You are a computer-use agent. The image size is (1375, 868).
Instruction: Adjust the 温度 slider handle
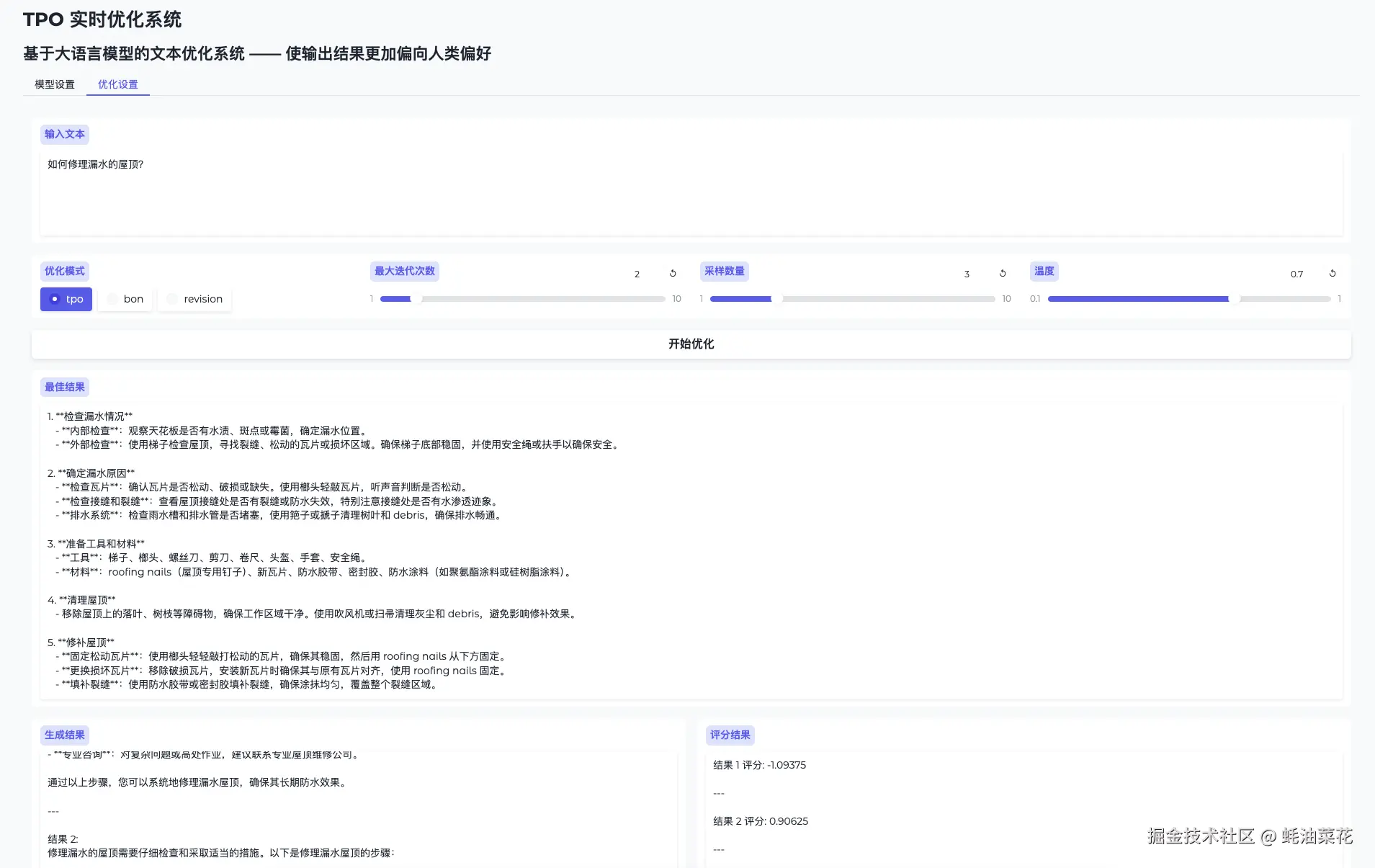1235,298
